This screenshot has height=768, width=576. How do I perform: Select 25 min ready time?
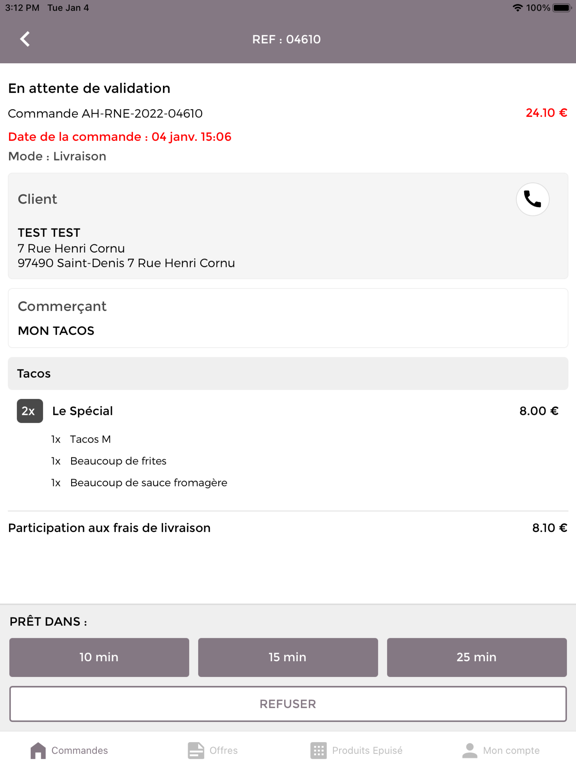coord(477,657)
